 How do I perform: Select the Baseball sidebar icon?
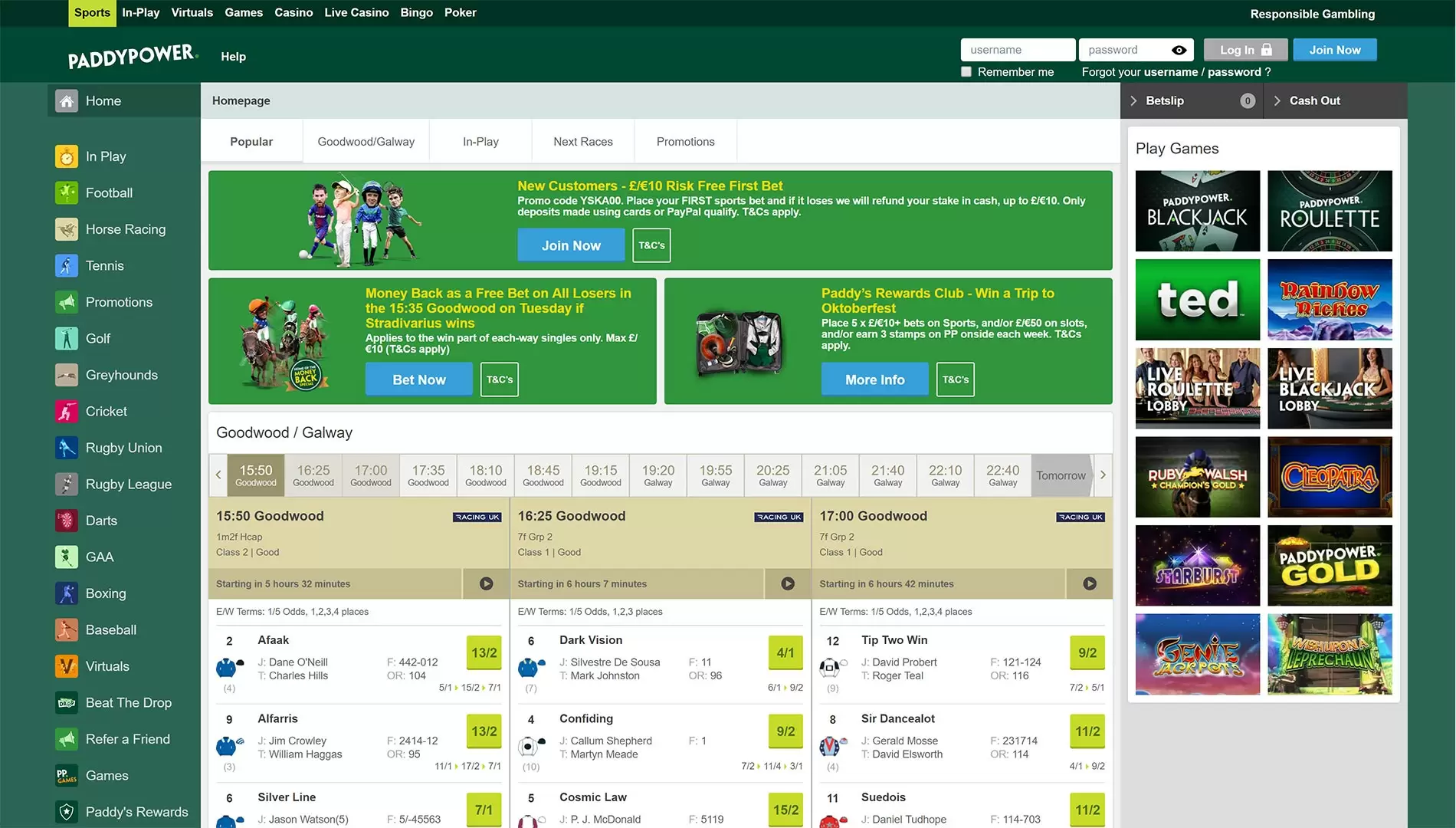67,630
